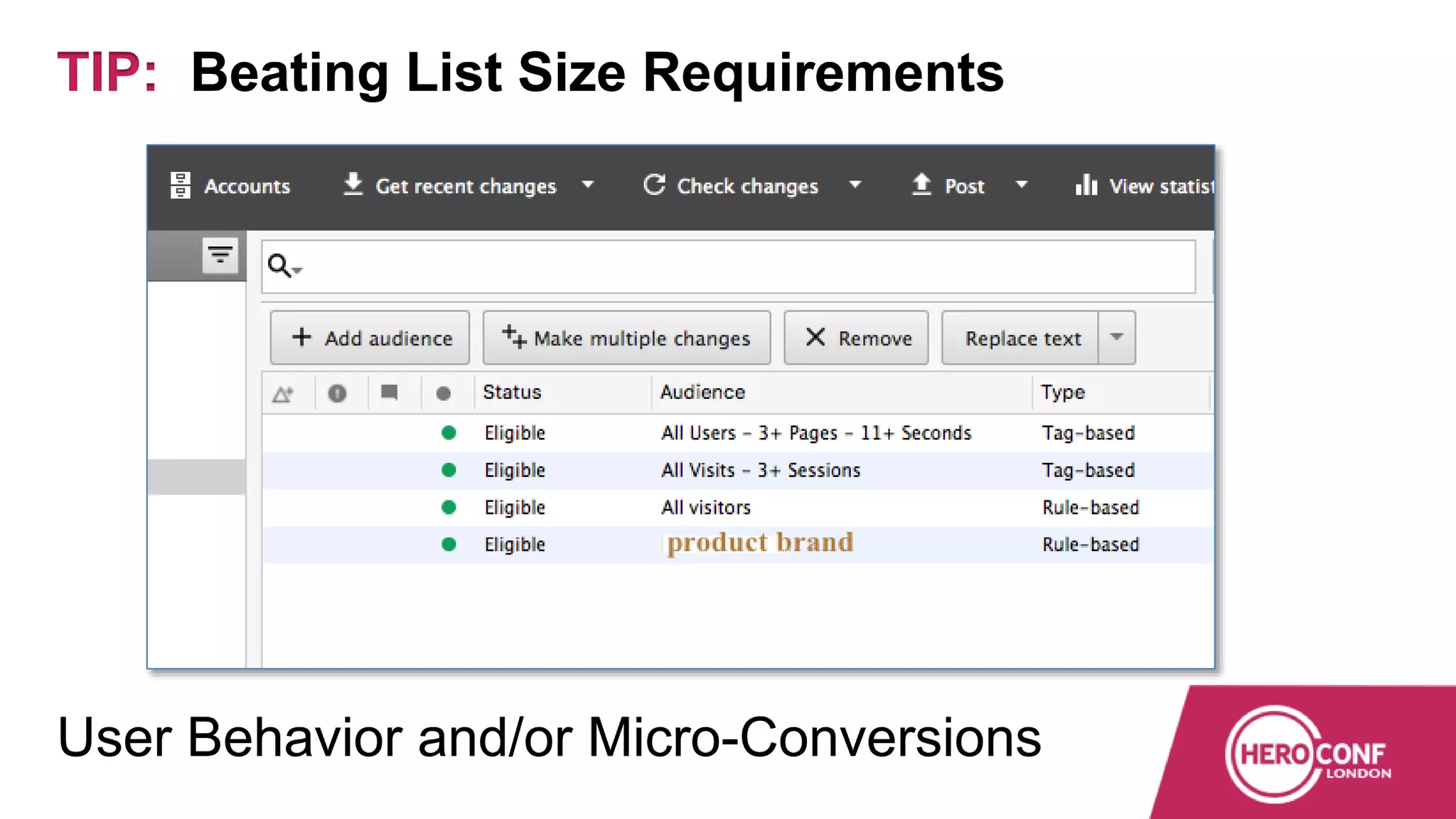Click the Remove button
Image resolution: width=1456 pixels, height=819 pixels.
(x=856, y=338)
